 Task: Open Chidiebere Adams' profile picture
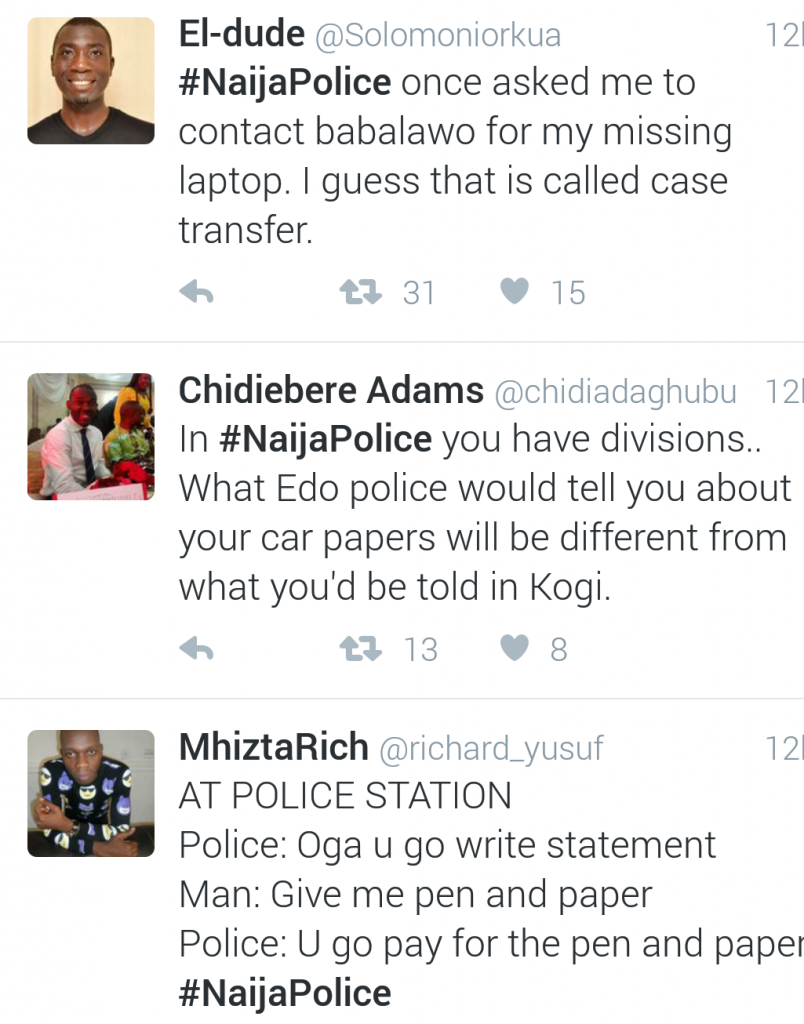pyautogui.click(x=90, y=436)
